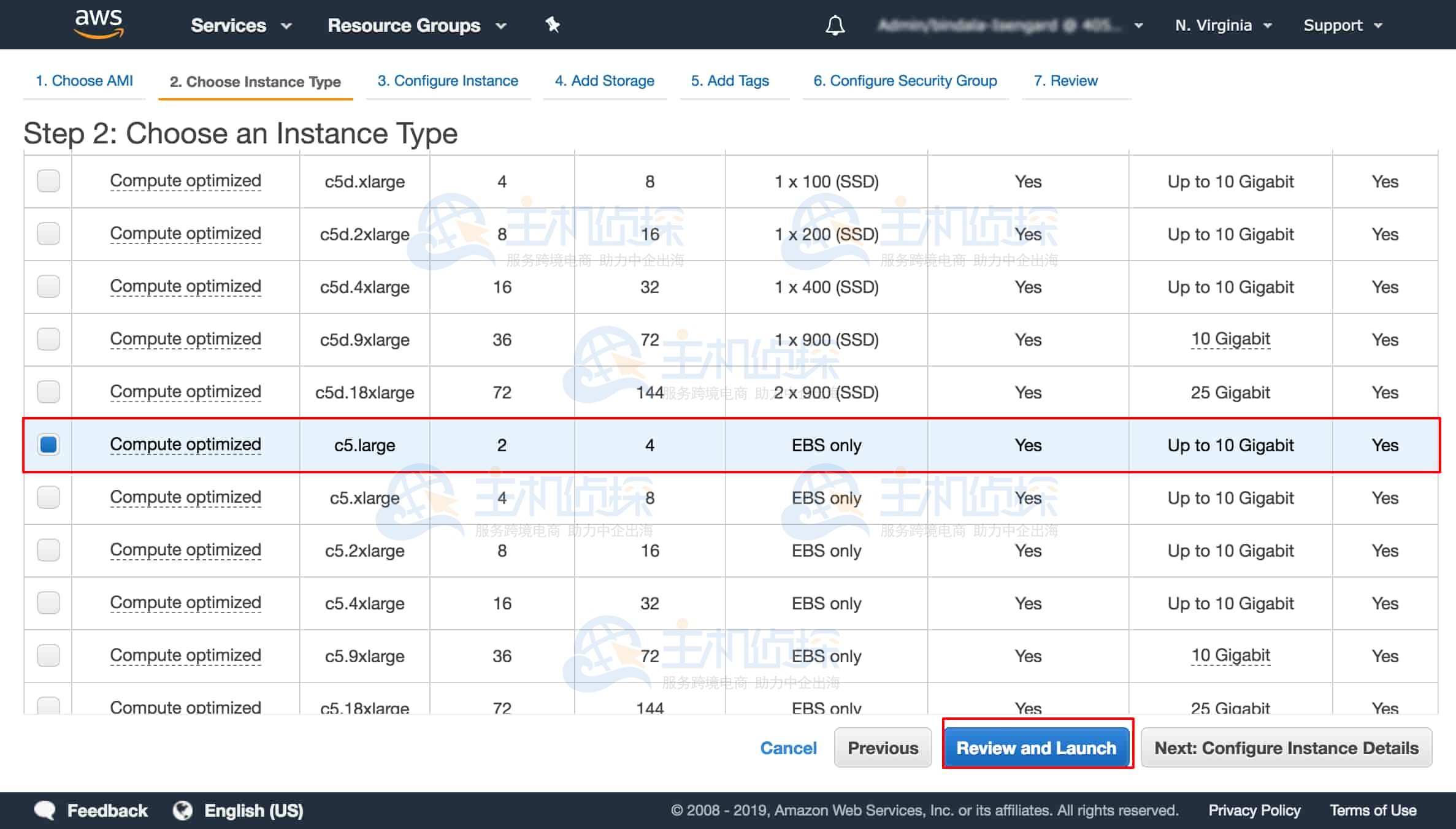Image resolution: width=1456 pixels, height=829 pixels.
Task: Switch to 6. Configure Security Group step
Action: [x=905, y=81]
